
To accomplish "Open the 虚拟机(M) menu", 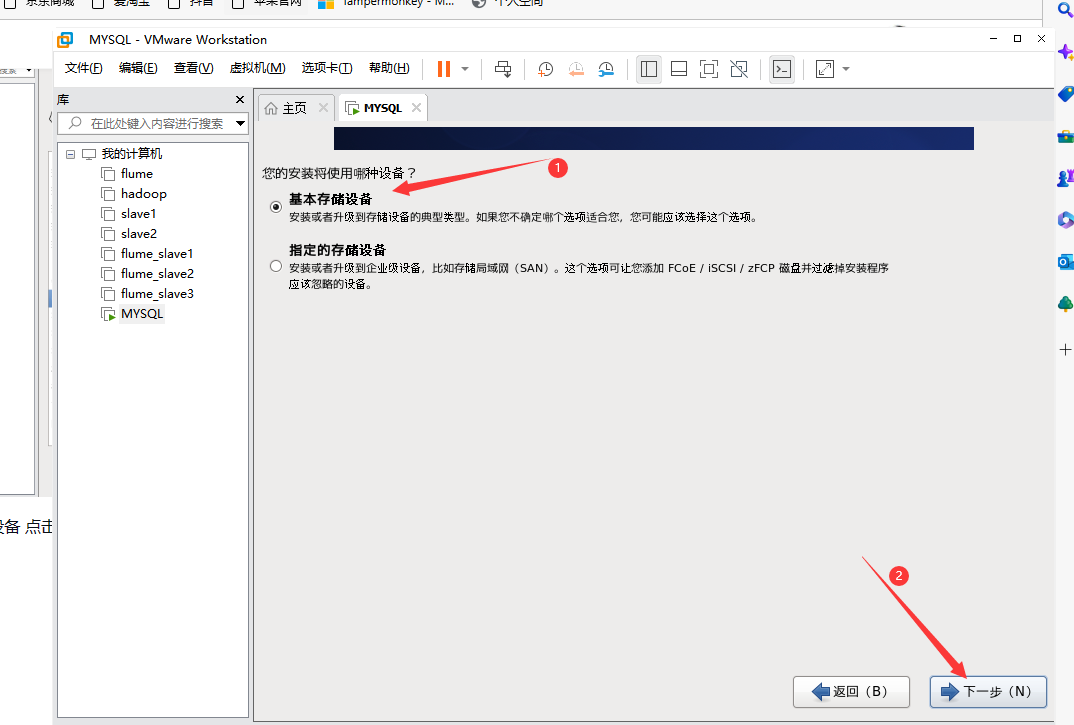I will coord(257,68).
